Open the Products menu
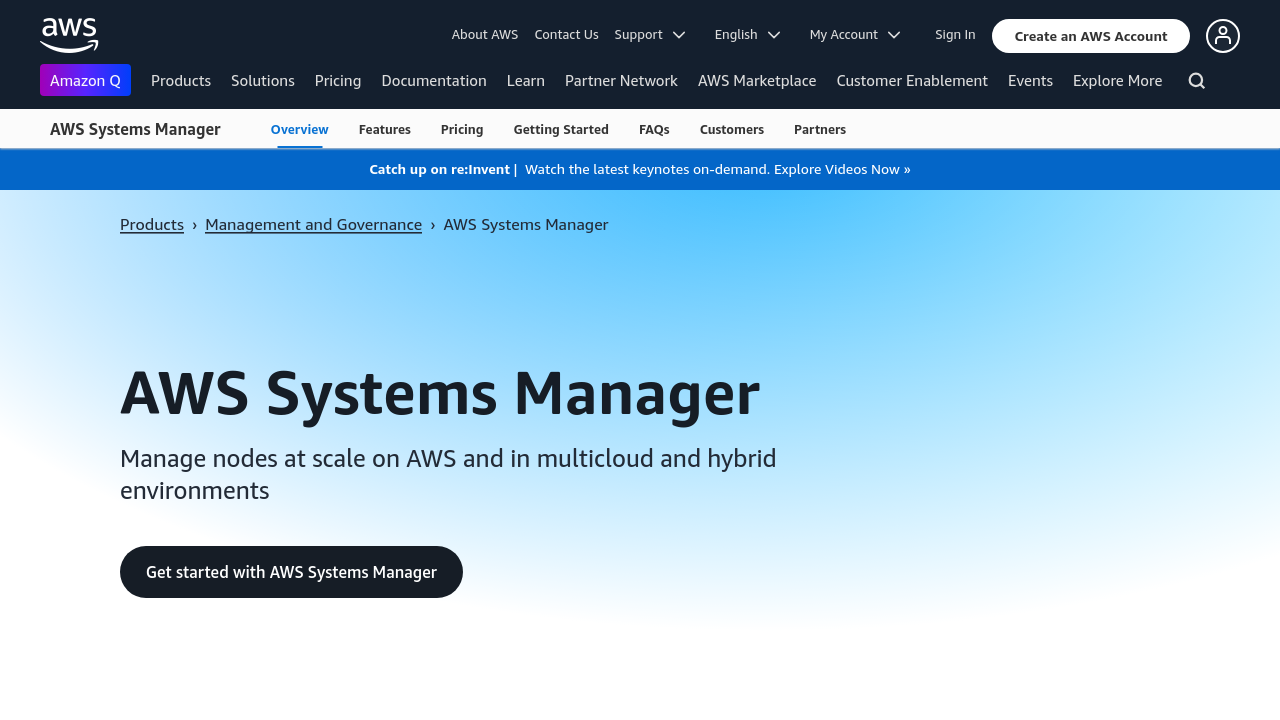Viewport: 1280px width, 720px height. tap(181, 81)
